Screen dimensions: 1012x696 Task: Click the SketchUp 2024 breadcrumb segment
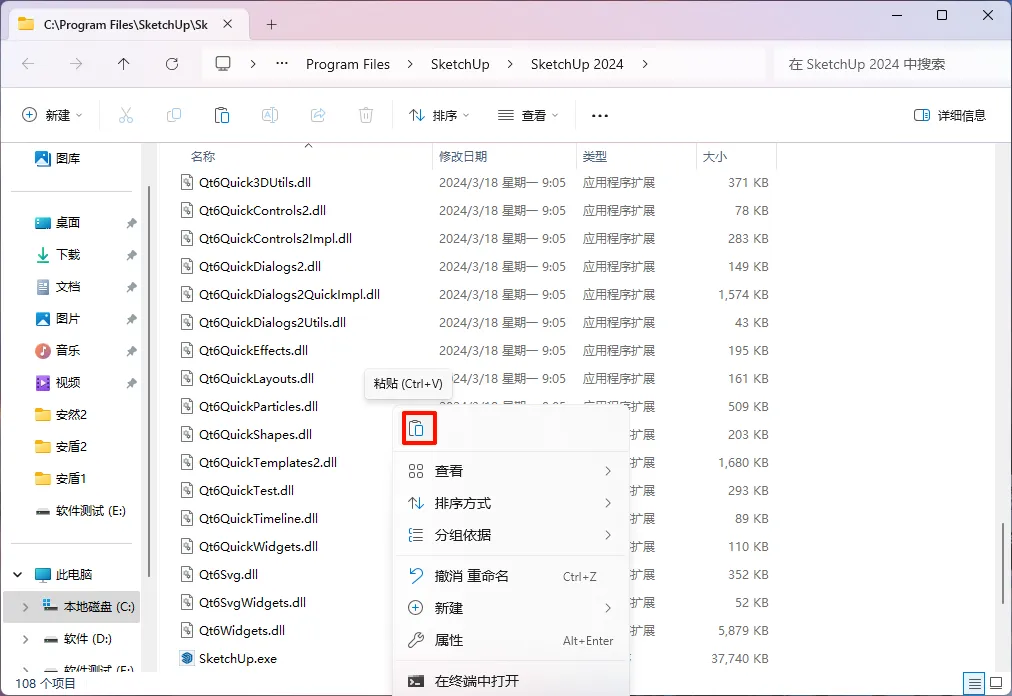(577, 64)
